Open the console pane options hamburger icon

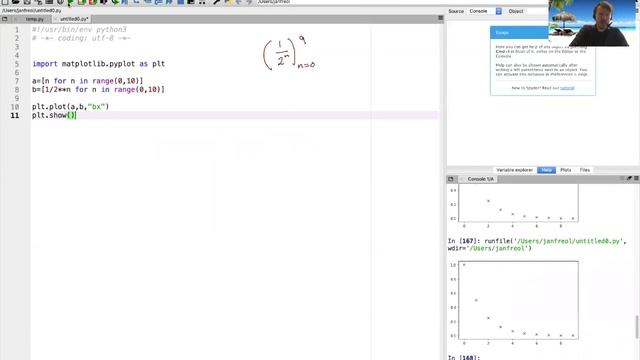[636, 178]
